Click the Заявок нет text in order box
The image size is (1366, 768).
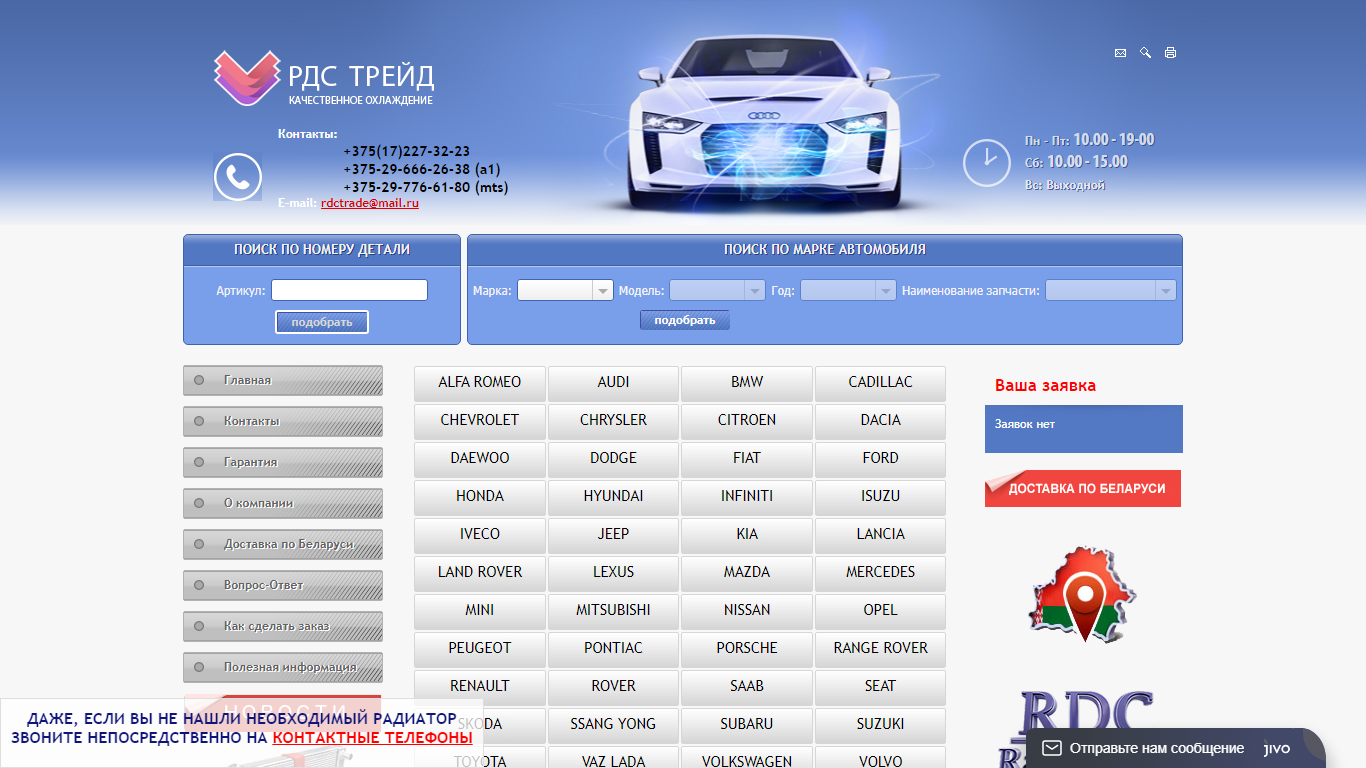pyautogui.click(x=1024, y=424)
